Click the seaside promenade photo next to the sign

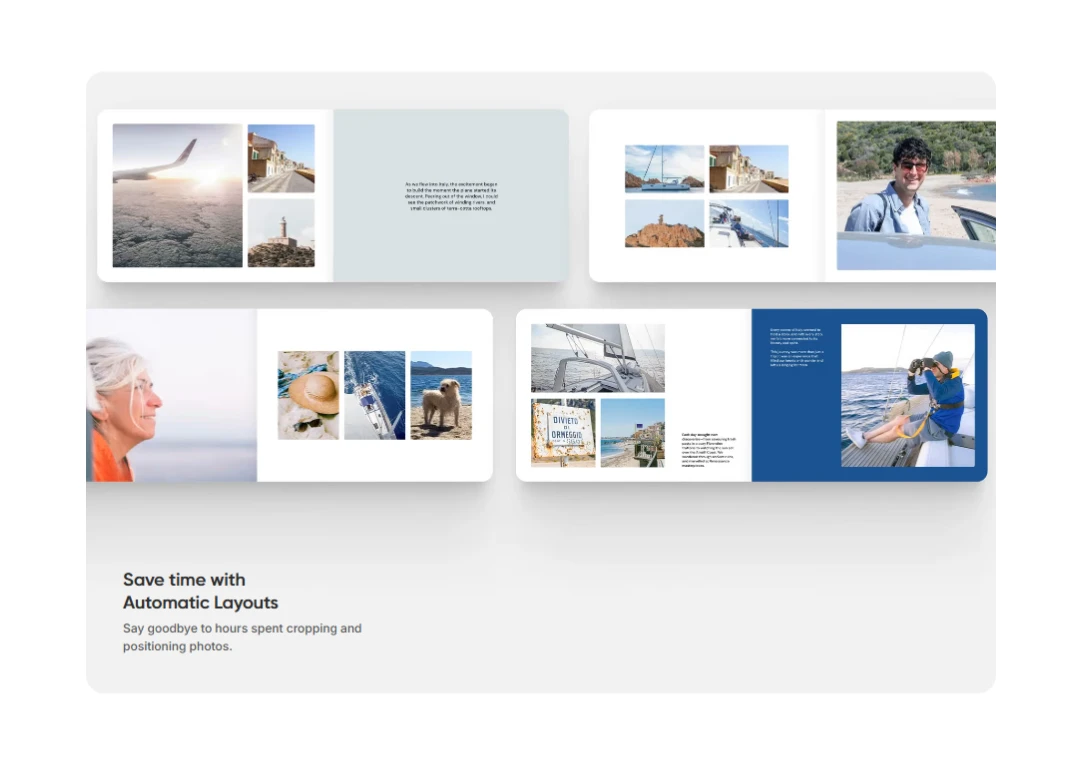(x=631, y=434)
